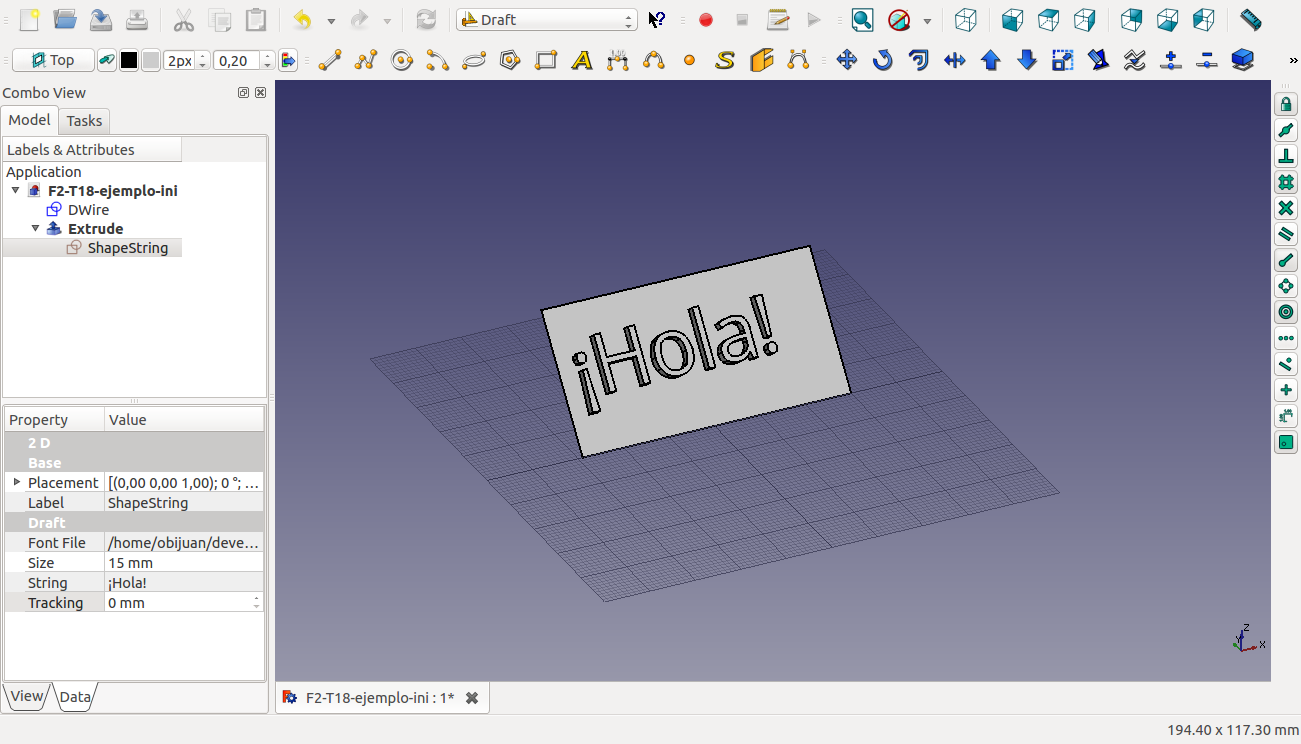This screenshot has width=1301, height=744.
Task: Select DWire in the model tree
Action: (88, 210)
